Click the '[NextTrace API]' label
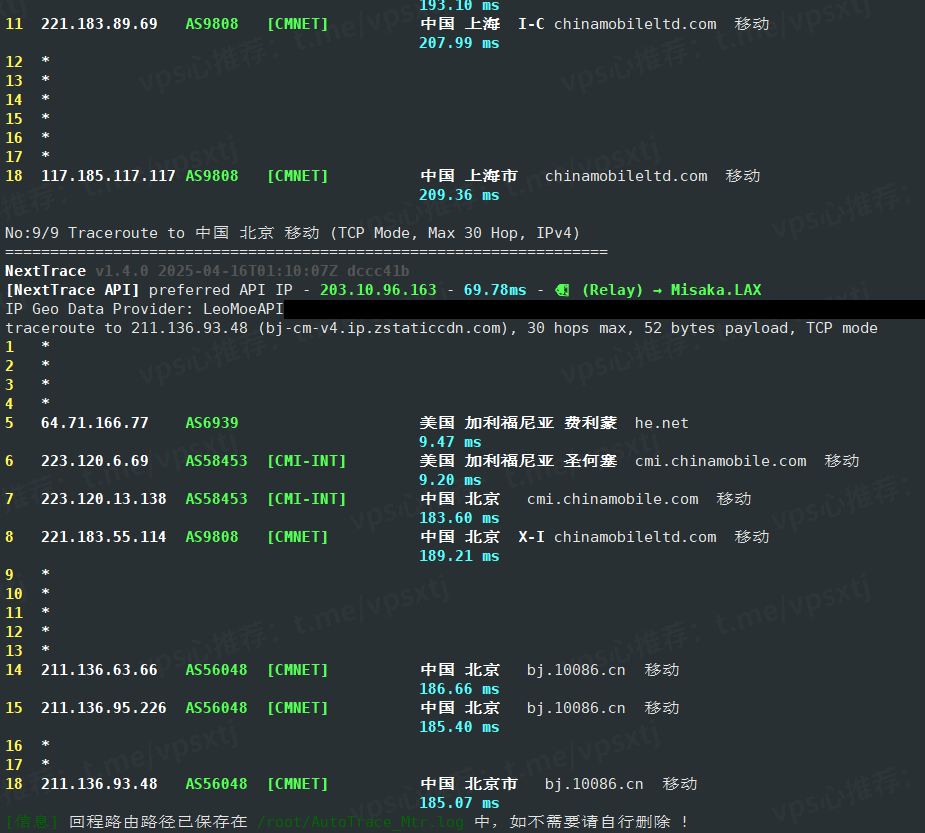 click(x=72, y=290)
